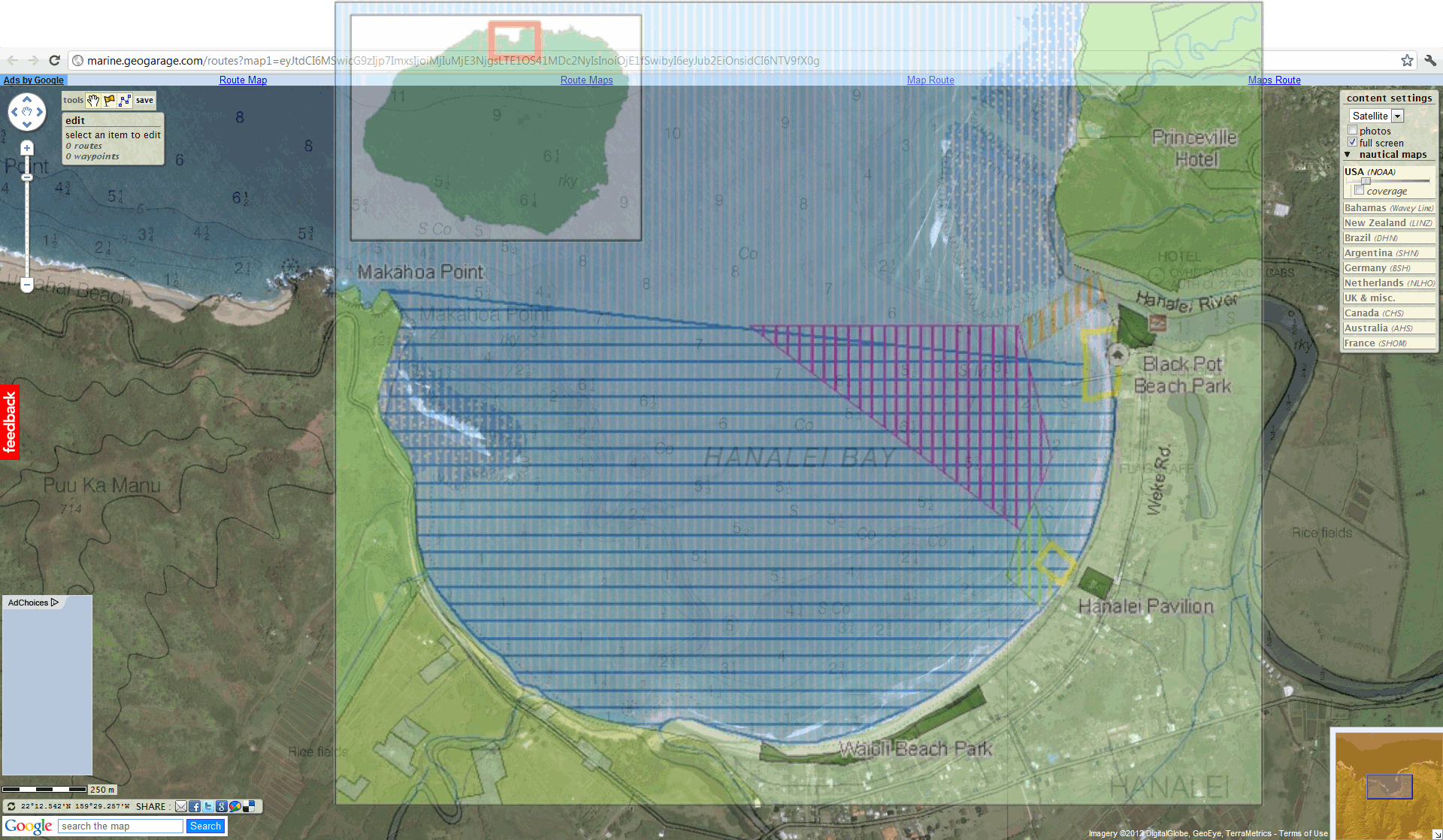Click the red feedback tab
This screenshot has width=1443, height=840.
[10, 422]
